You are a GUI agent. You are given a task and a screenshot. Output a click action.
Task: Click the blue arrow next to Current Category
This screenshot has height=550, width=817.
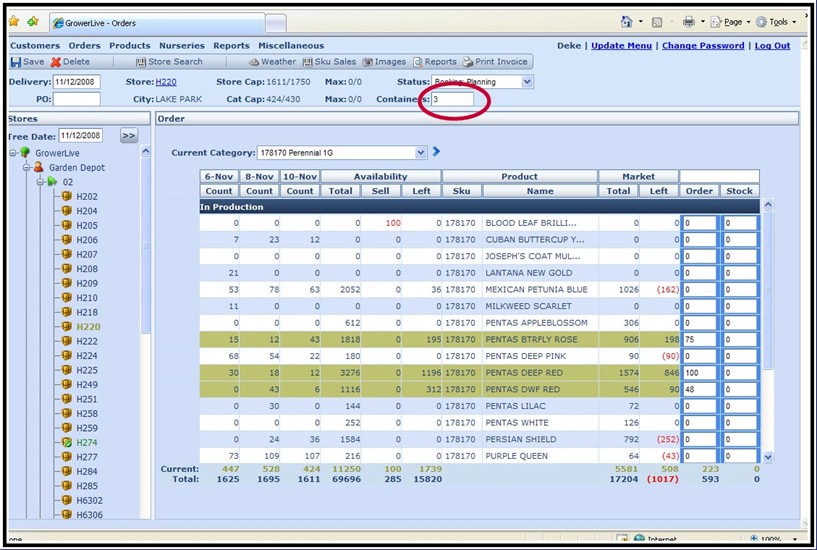tap(436, 152)
